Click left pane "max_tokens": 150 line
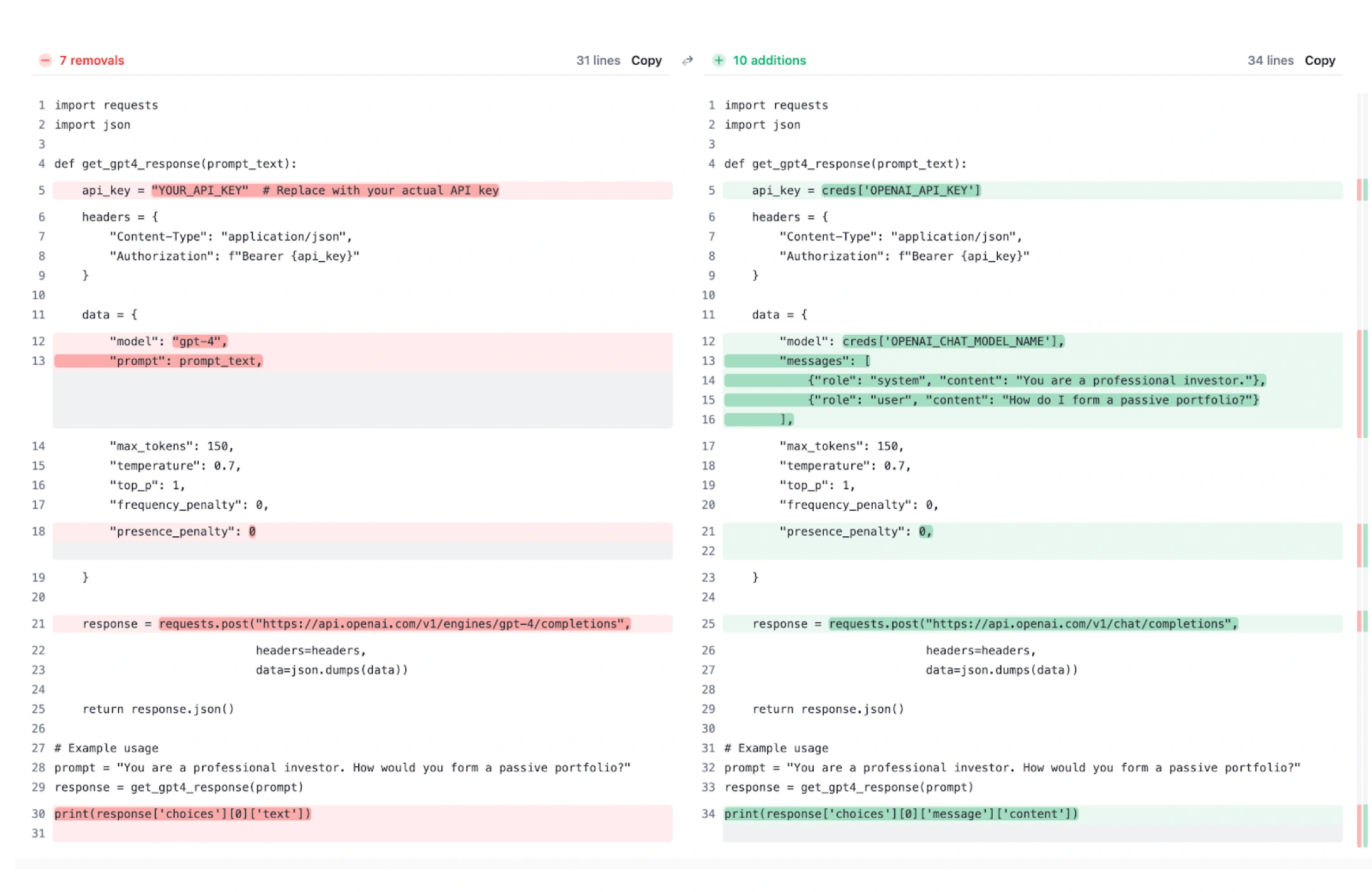This screenshot has height=892, width=1372. pyautogui.click(x=171, y=447)
